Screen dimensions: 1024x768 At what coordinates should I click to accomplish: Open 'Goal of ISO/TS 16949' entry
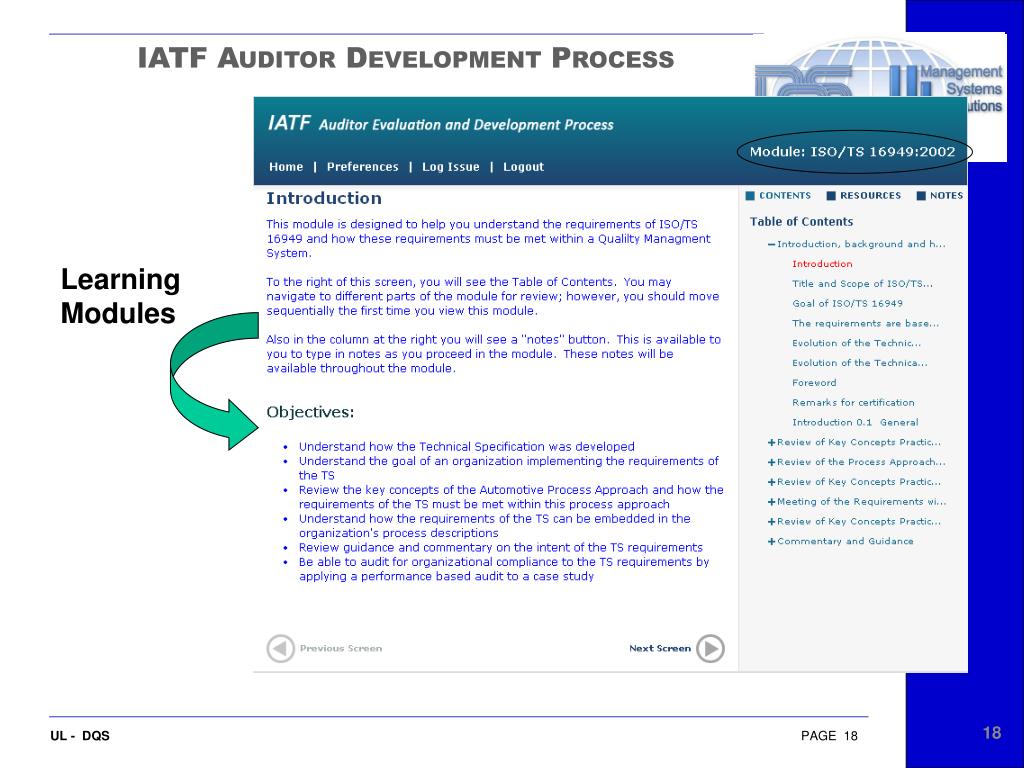[x=847, y=303]
